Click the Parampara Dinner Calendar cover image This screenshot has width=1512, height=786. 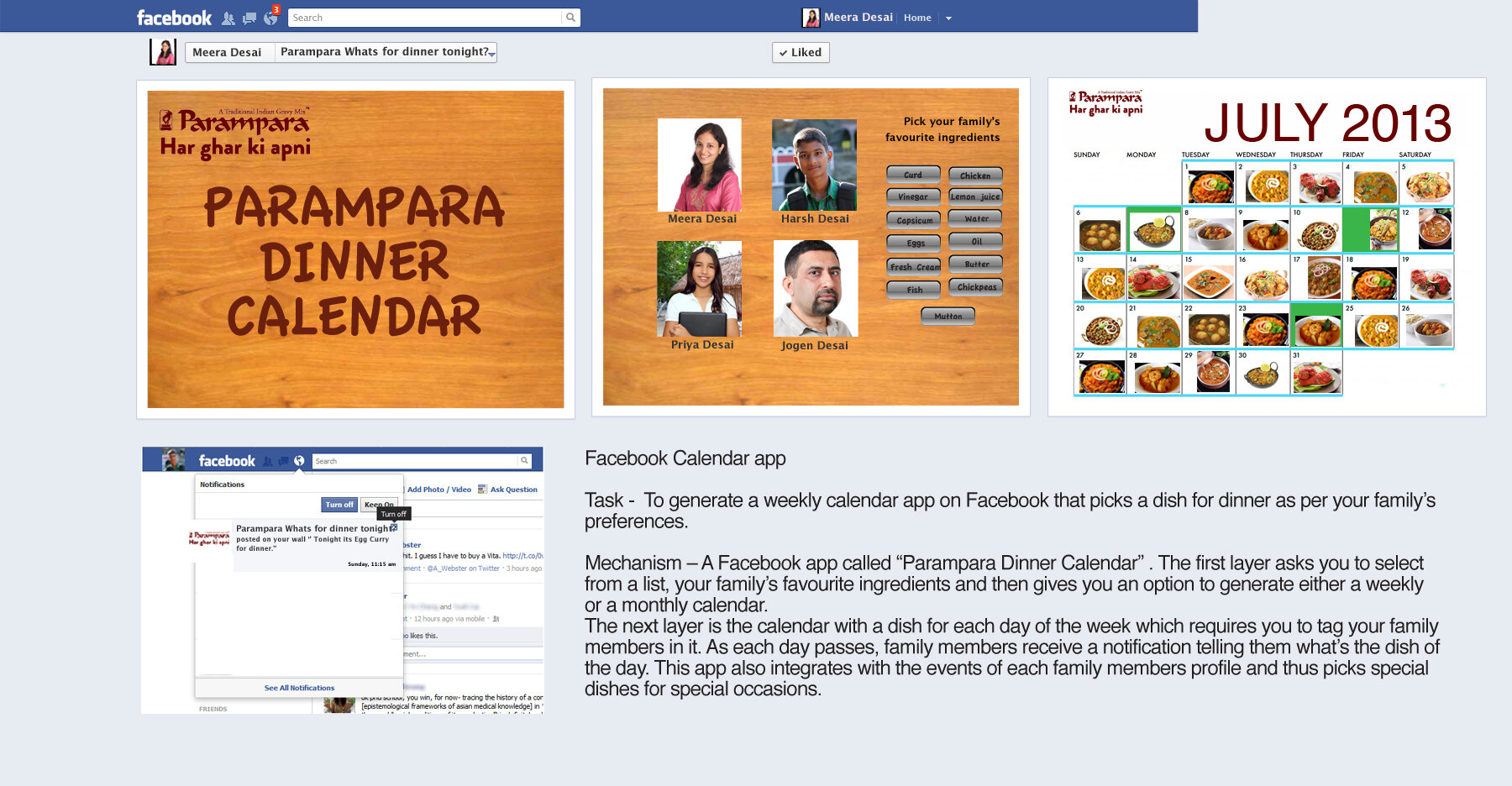[355, 249]
